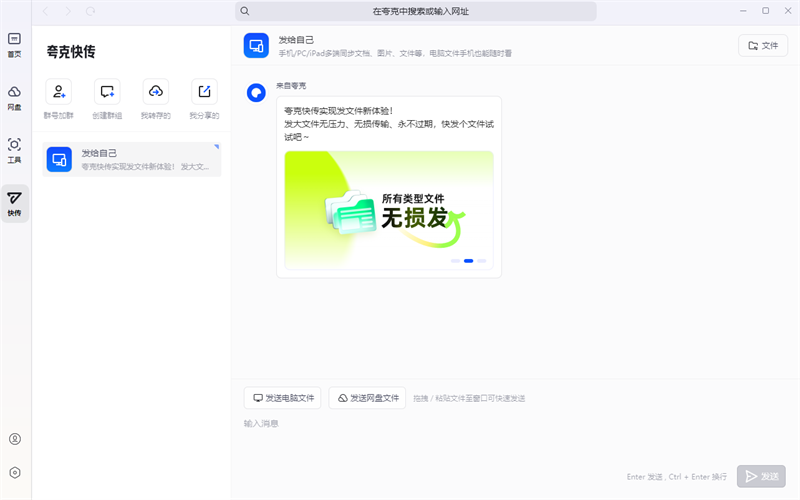Screen dimensions: 800x500
Task: Reload the page with refresh icon
Action: (x=90, y=11)
